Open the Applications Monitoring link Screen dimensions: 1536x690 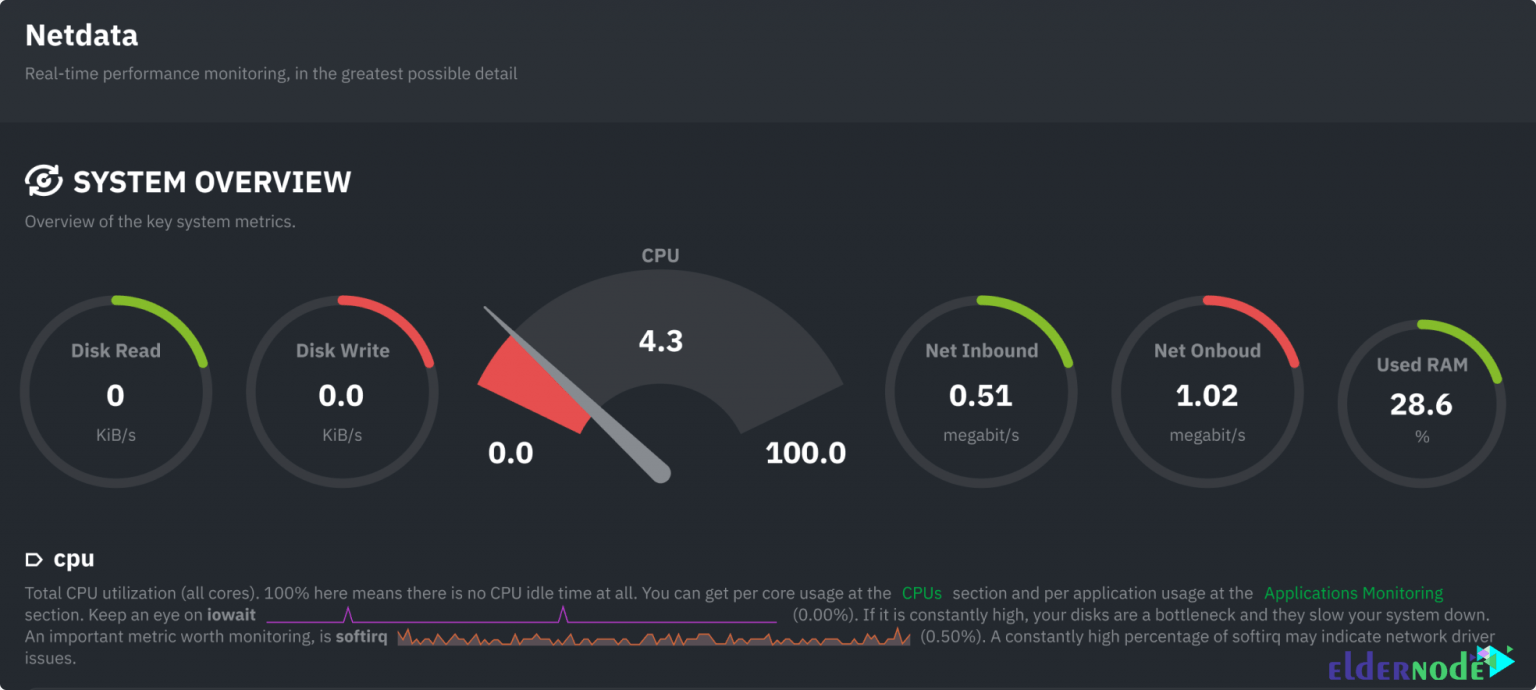(x=1354, y=593)
